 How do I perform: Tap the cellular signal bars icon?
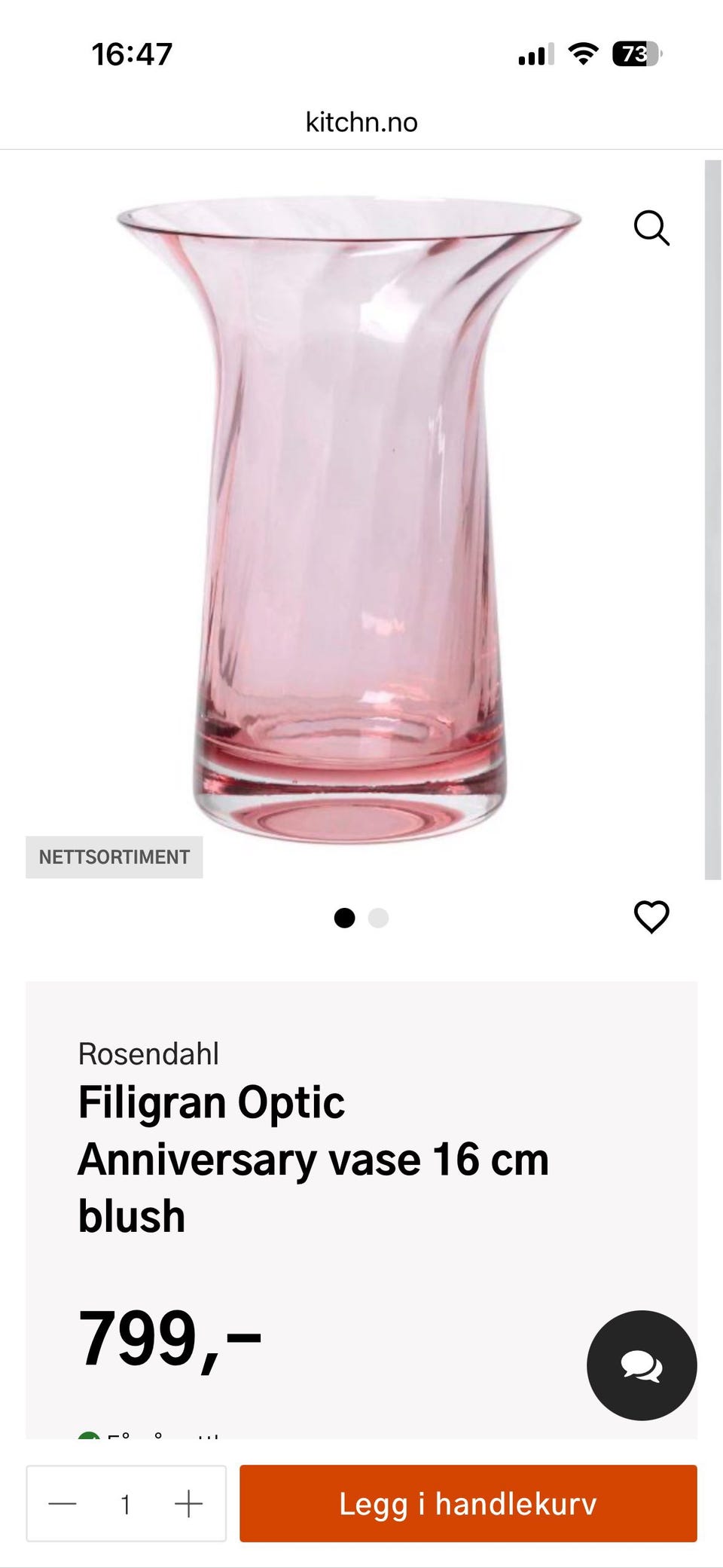pos(535,55)
